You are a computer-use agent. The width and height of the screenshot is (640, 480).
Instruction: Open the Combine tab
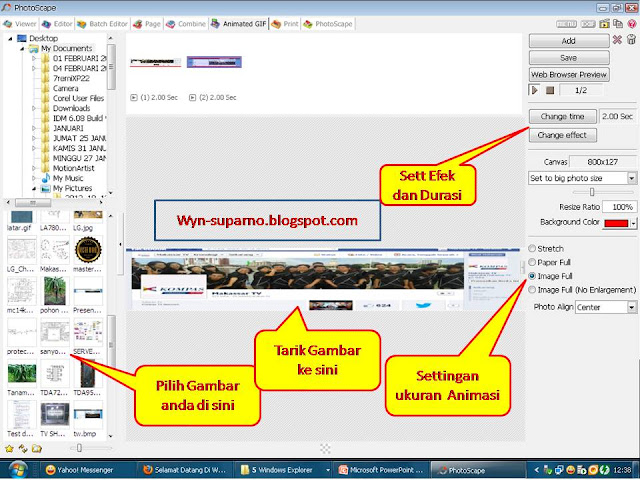[x=186, y=24]
